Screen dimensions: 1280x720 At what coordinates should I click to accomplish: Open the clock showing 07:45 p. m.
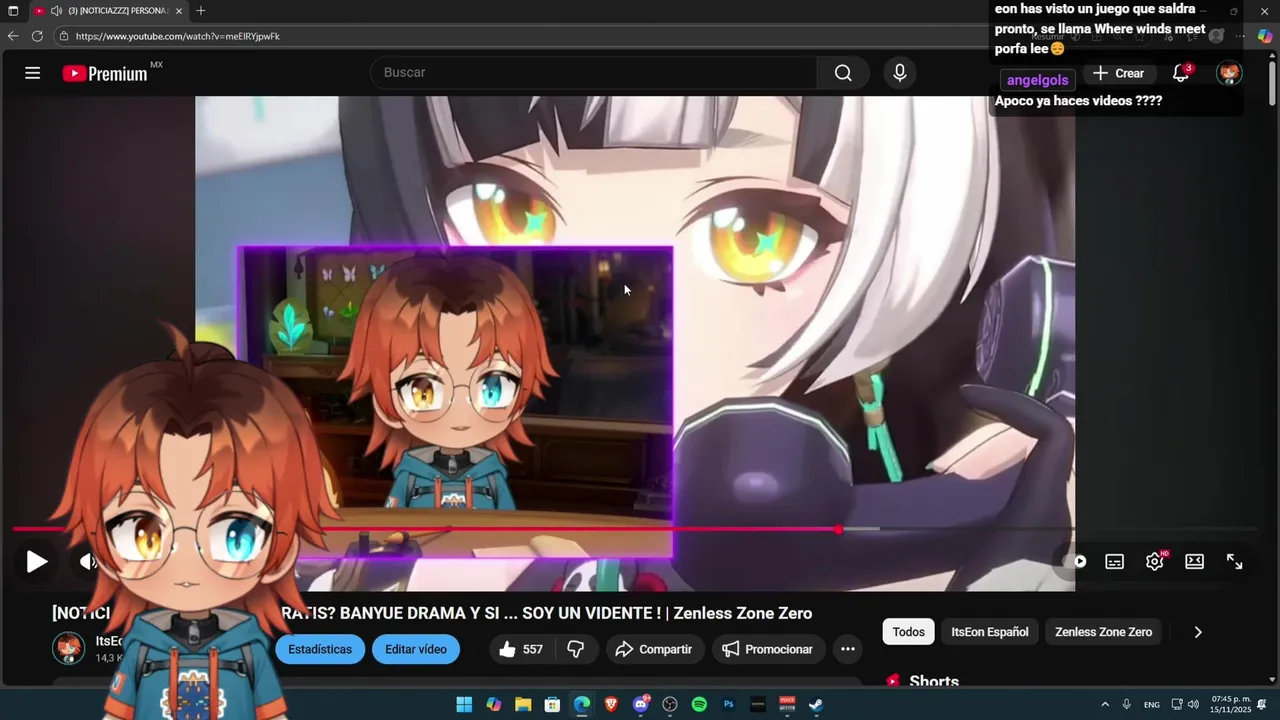pyautogui.click(x=1231, y=704)
